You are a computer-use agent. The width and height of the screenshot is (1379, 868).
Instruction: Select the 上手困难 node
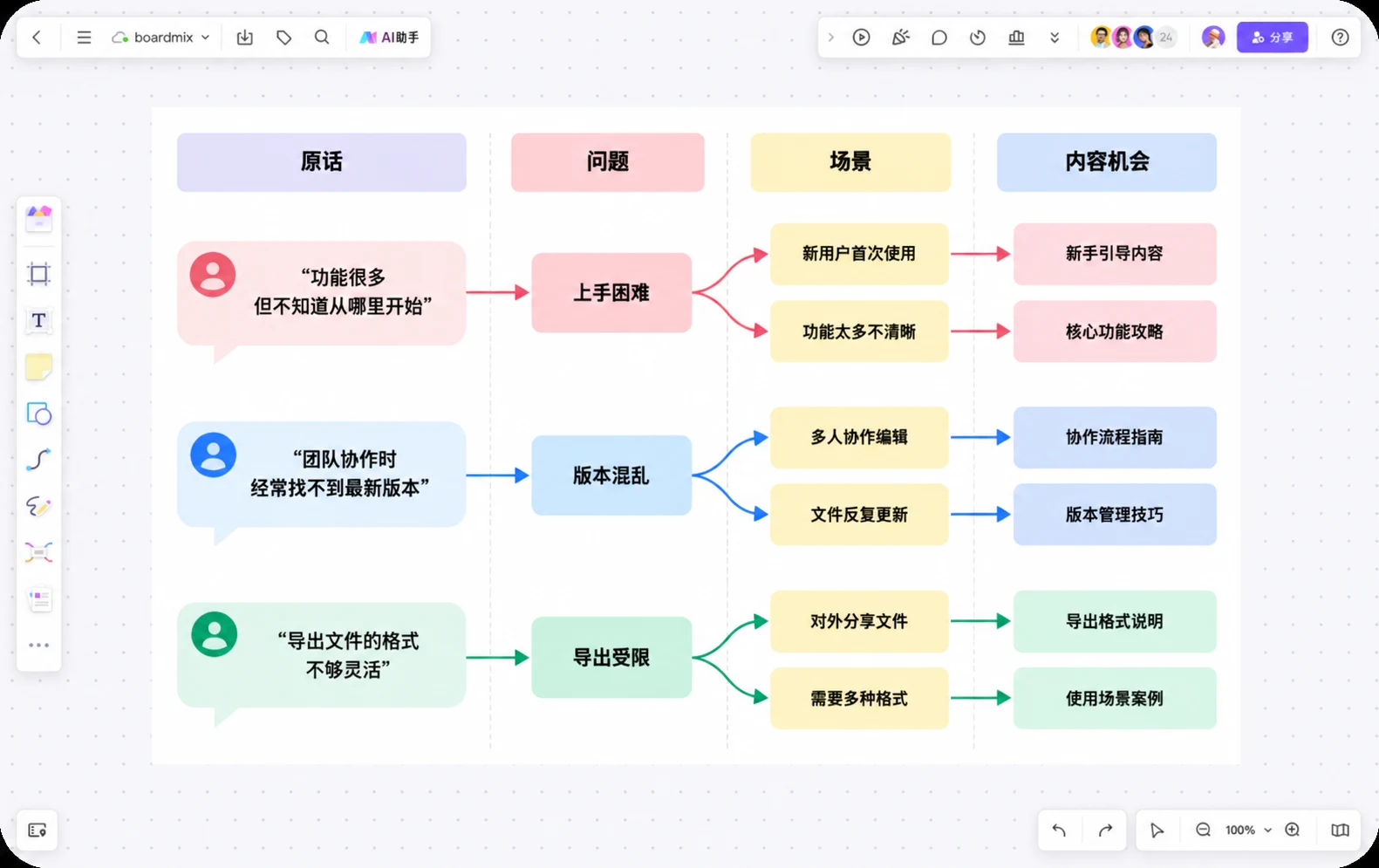tap(611, 293)
